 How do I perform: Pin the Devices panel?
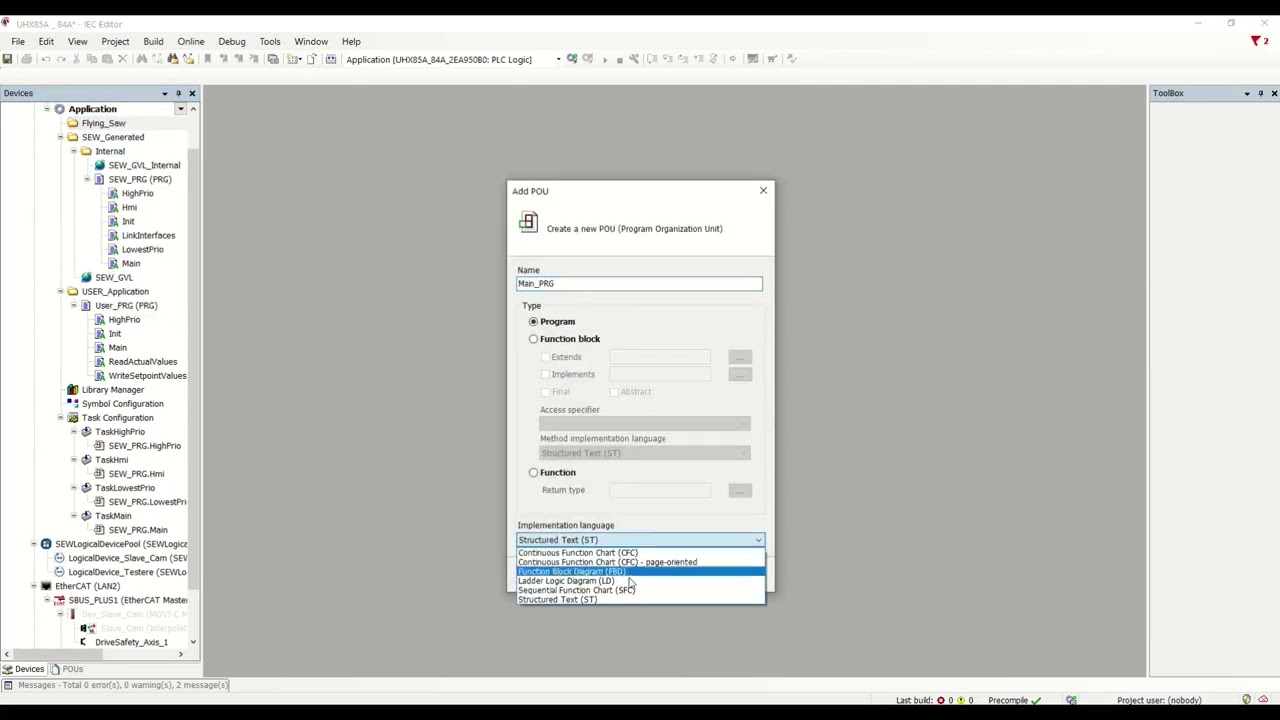[178, 93]
